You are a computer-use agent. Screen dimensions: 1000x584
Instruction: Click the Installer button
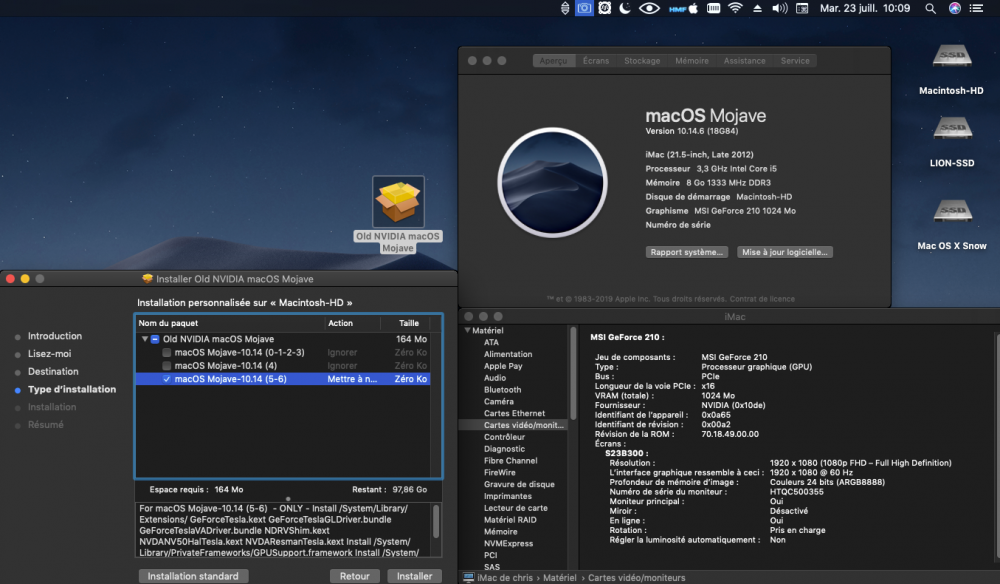(x=415, y=576)
